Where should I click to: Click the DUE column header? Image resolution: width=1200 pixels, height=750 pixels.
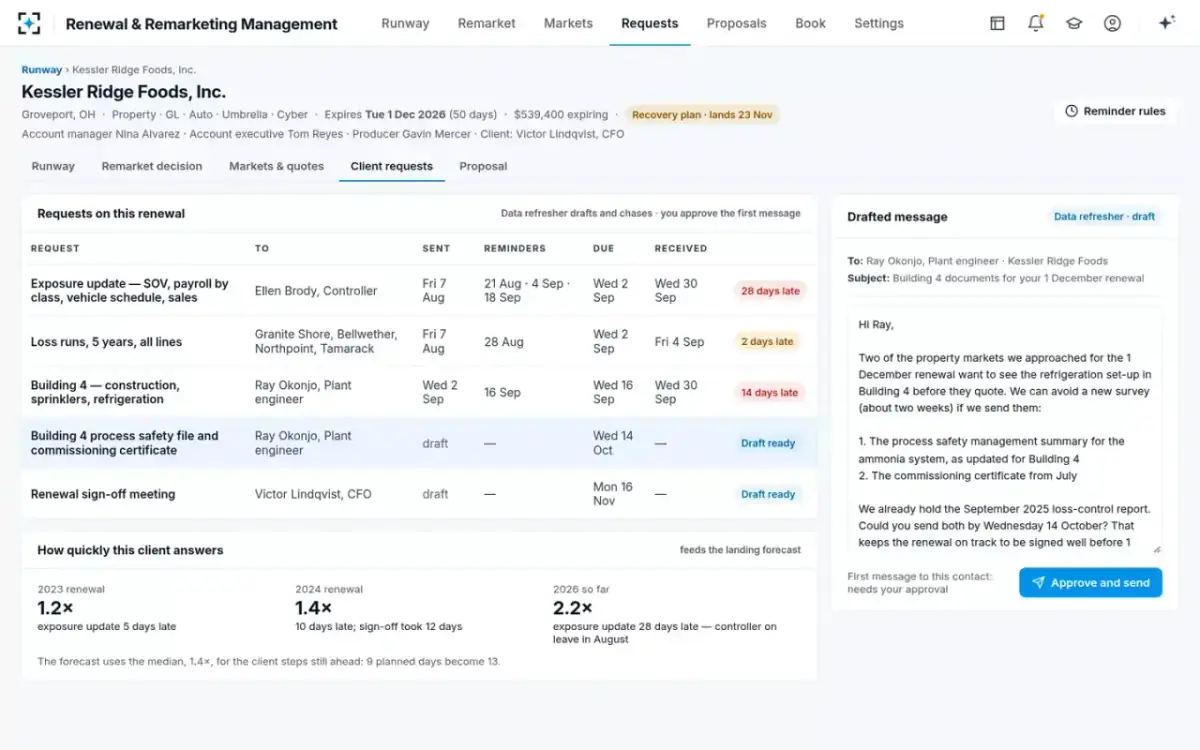click(x=603, y=248)
